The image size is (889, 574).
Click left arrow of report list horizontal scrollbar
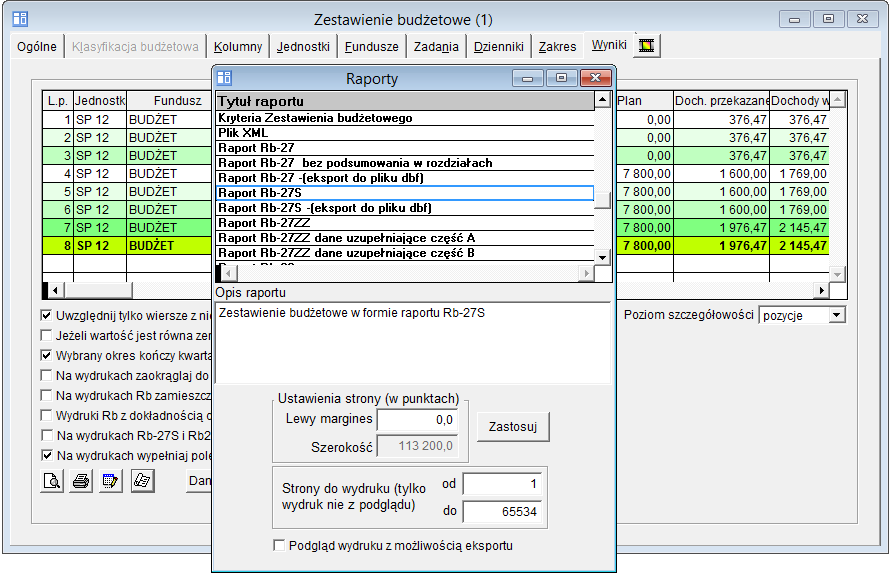pos(228,273)
